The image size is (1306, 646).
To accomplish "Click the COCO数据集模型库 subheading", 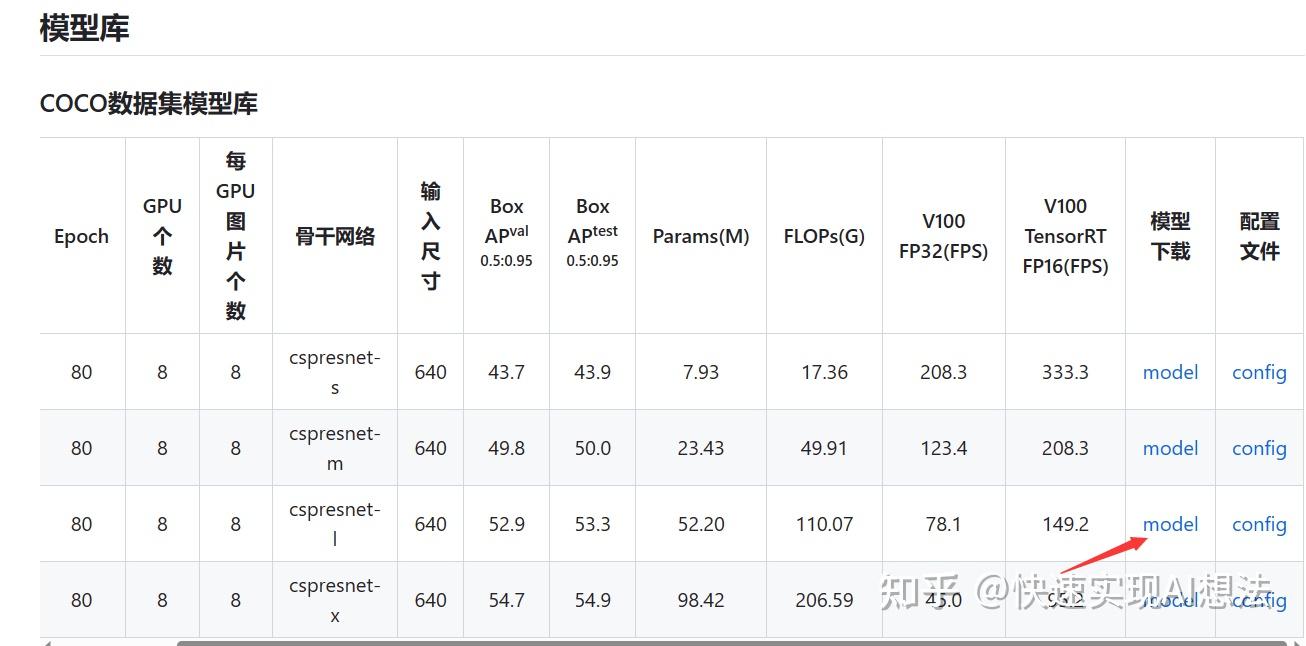I will click(149, 103).
